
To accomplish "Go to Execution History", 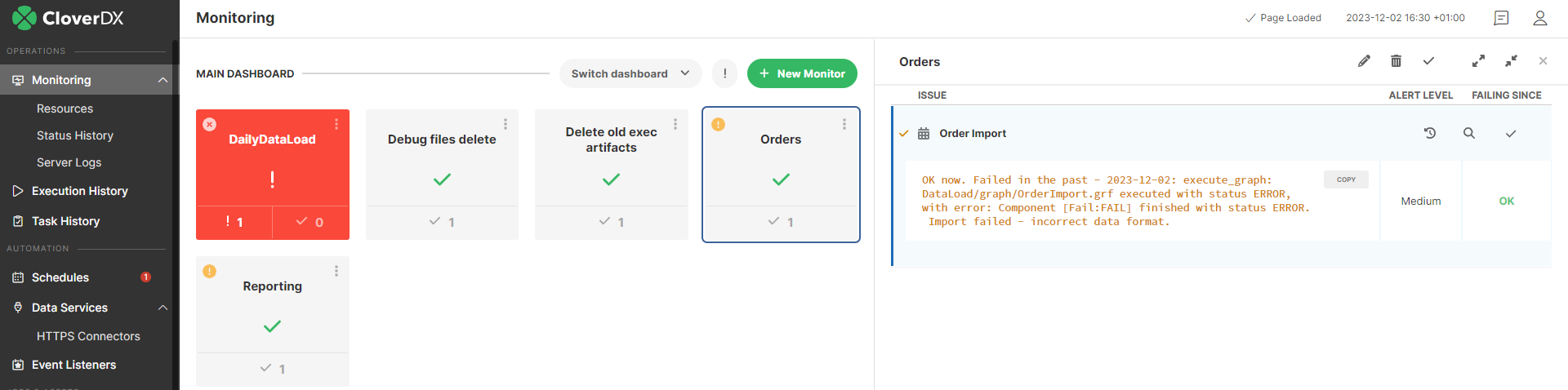I will 79,191.
